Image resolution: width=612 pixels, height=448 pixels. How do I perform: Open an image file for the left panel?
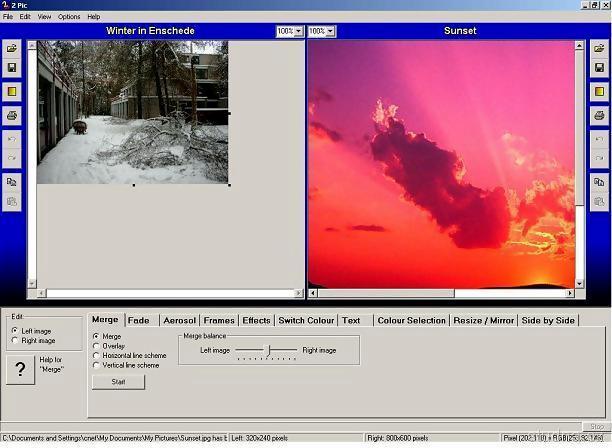12,48
